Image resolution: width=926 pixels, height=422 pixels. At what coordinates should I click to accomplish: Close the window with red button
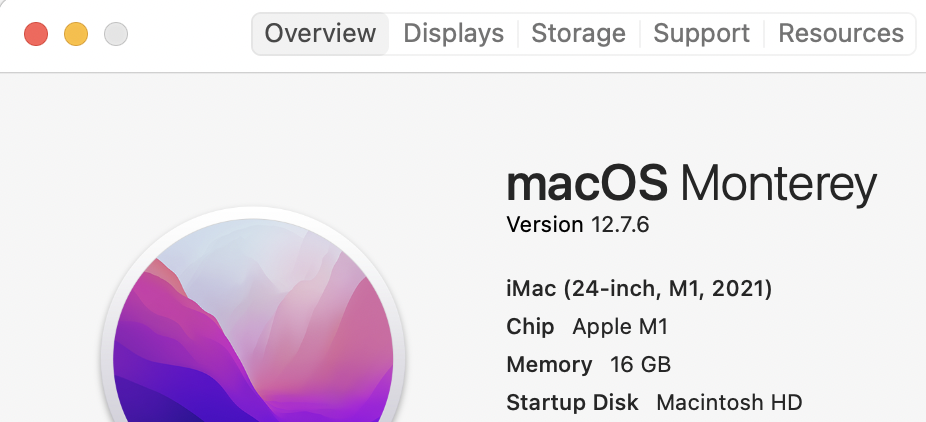[x=36, y=35]
